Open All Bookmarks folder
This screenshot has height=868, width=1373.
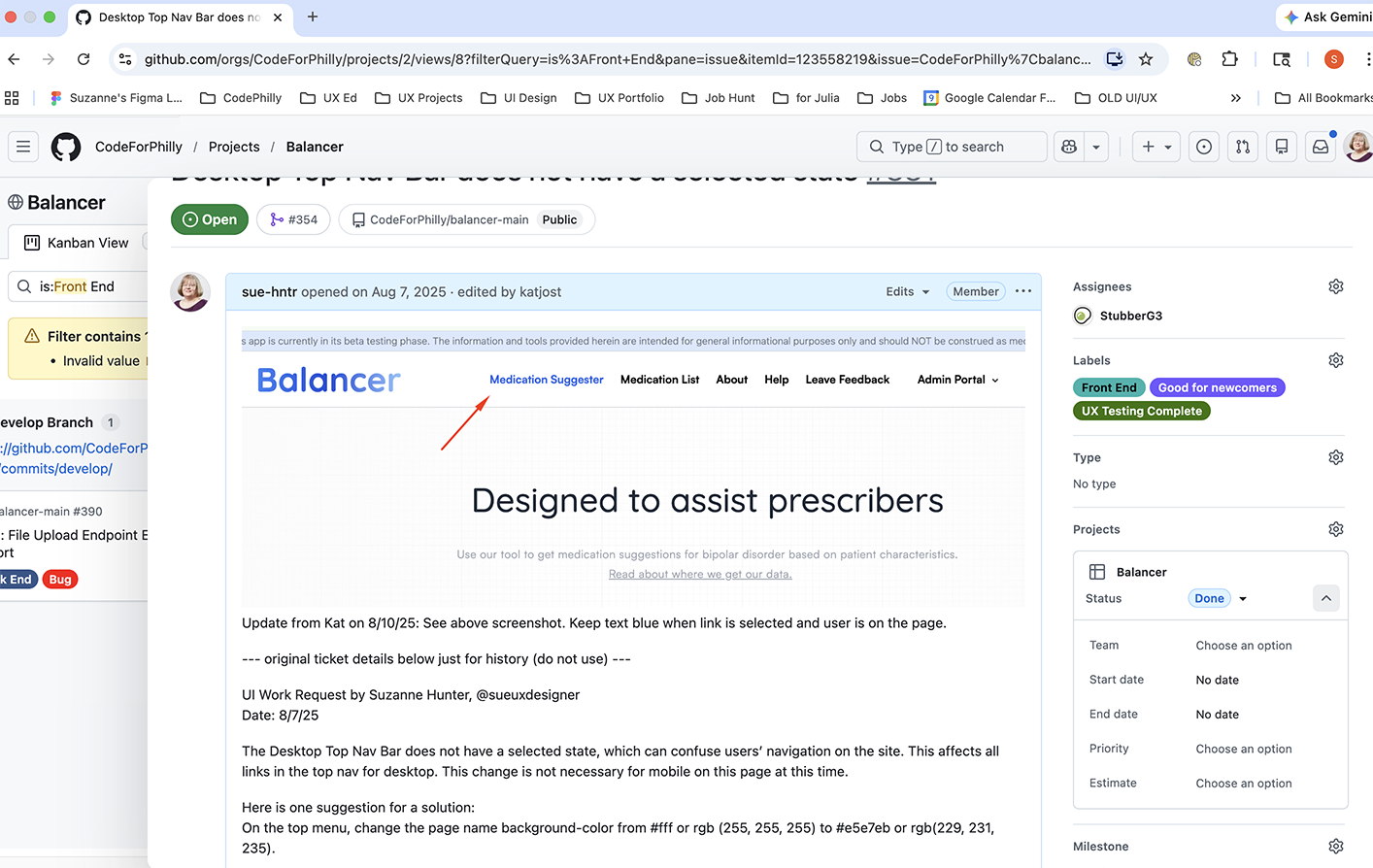click(1323, 98)
